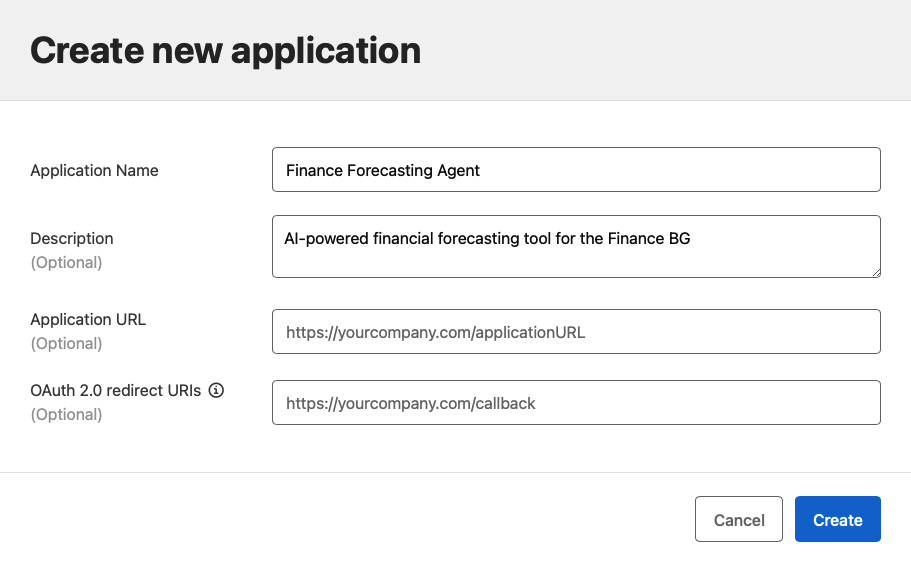Click the "Create new application" heading

tap(225, 50)
